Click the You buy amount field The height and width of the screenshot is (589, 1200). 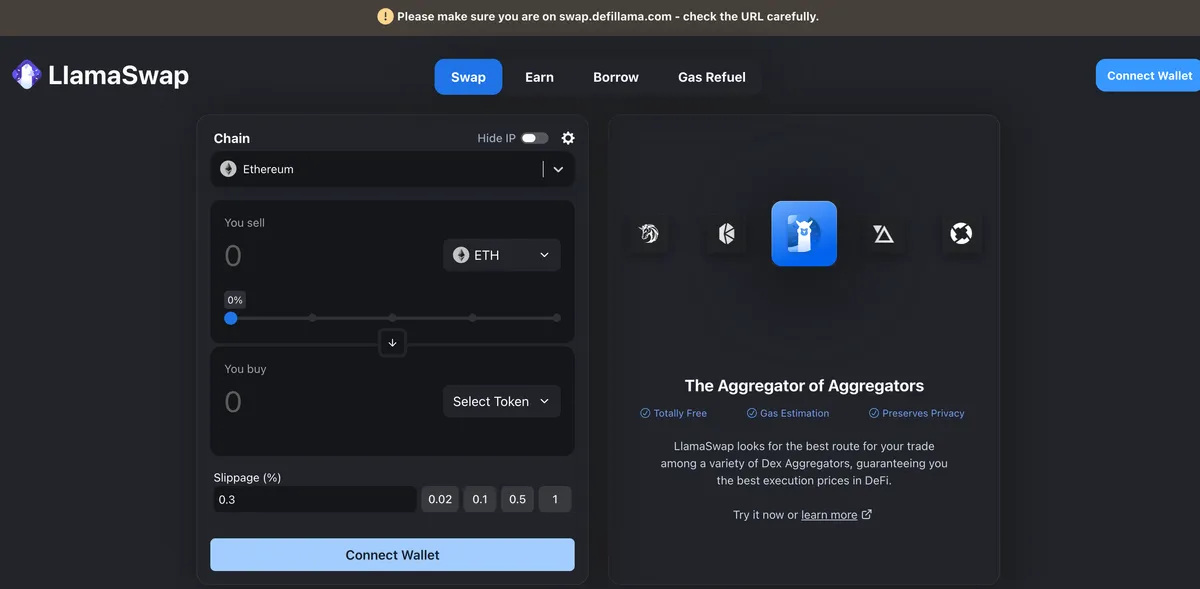click(330, 402)
